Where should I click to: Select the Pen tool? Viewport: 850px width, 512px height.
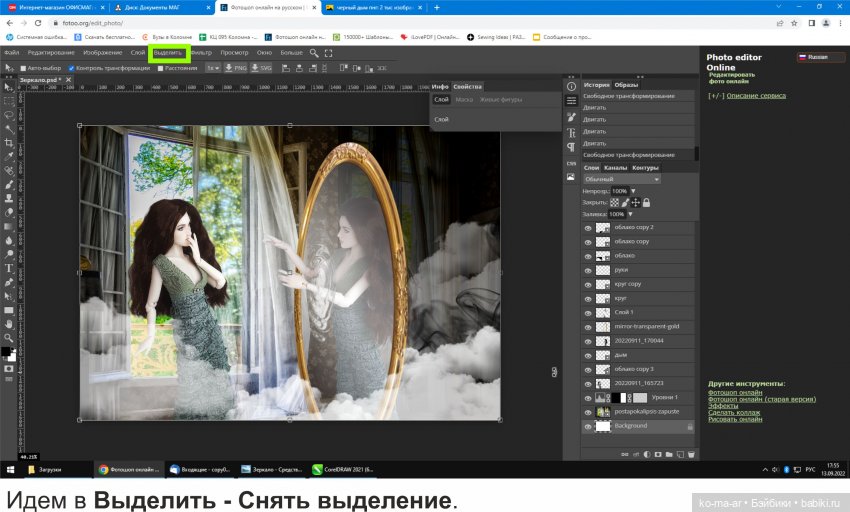(x=9, y=282)
